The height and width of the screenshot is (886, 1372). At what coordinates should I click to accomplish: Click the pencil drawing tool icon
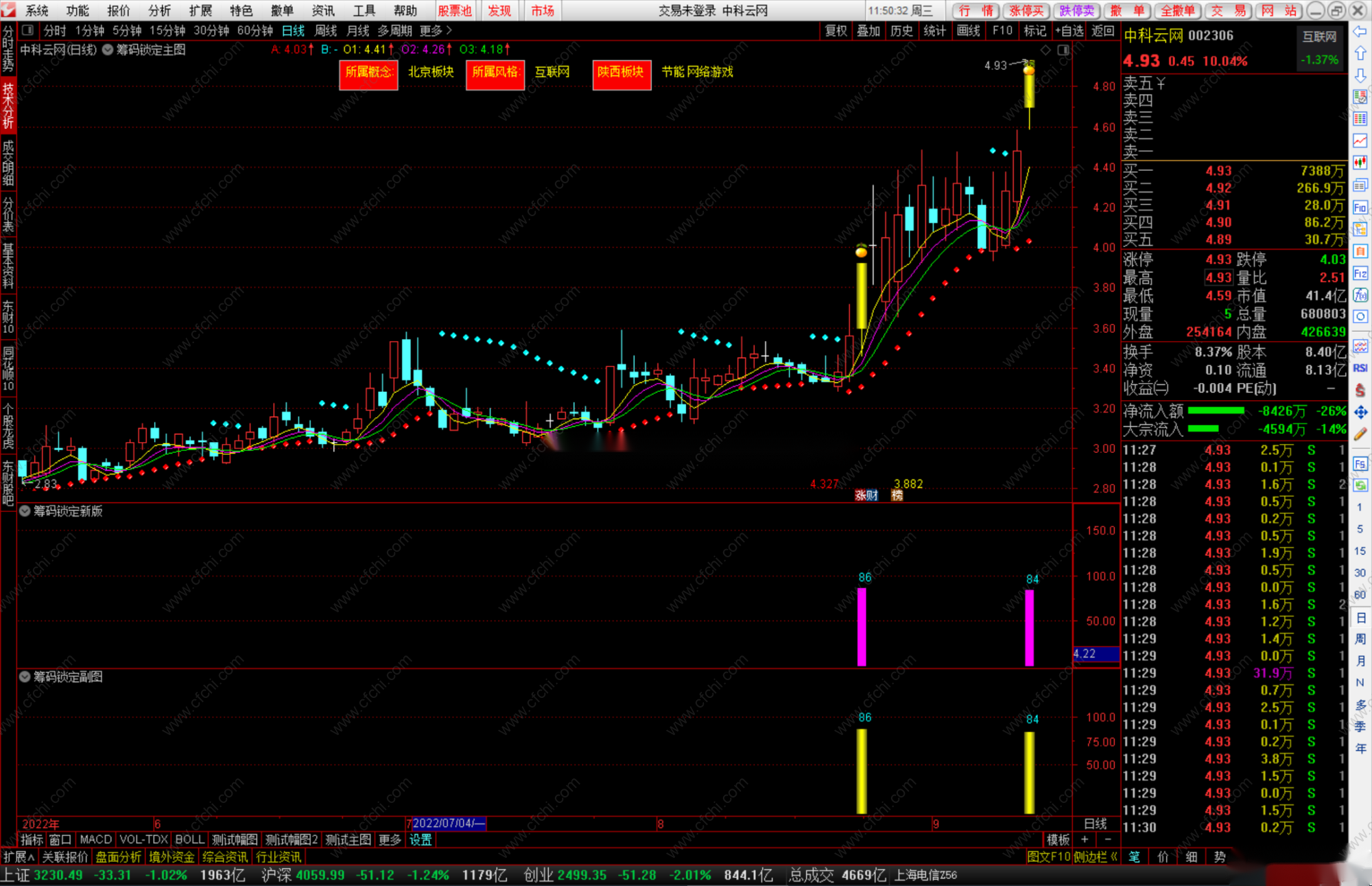(x=1360, y=434)
